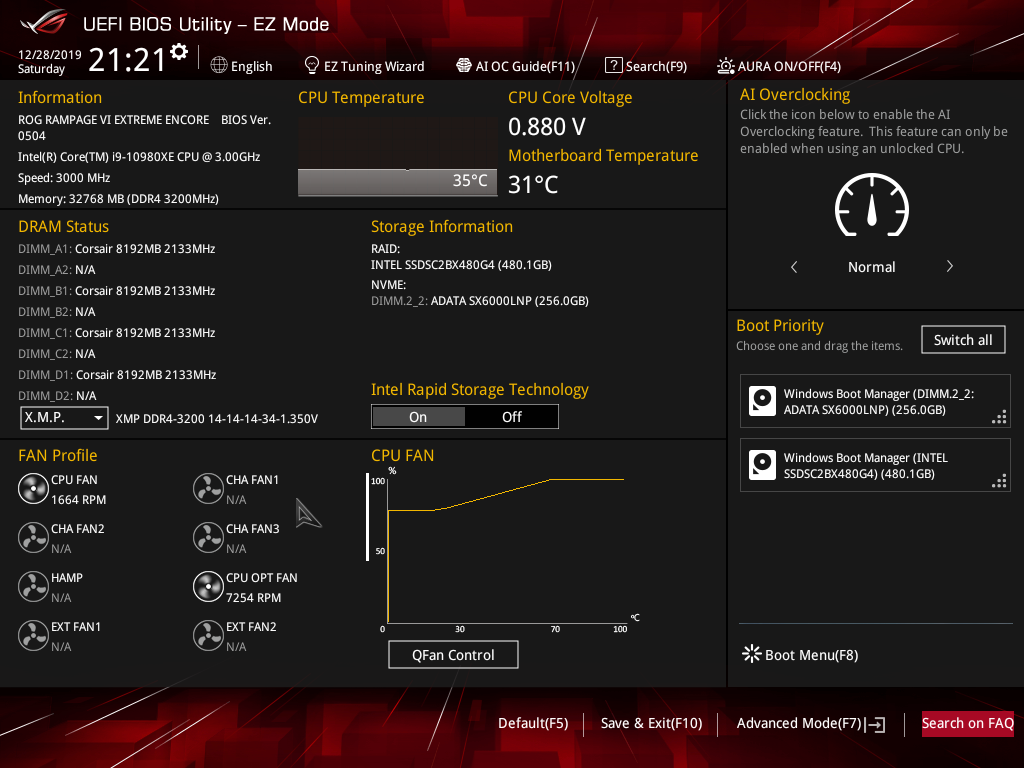Select next AI Overclocking mode arrow
The height and width of the screenshot is (768, 1024).
pos(950,266)
